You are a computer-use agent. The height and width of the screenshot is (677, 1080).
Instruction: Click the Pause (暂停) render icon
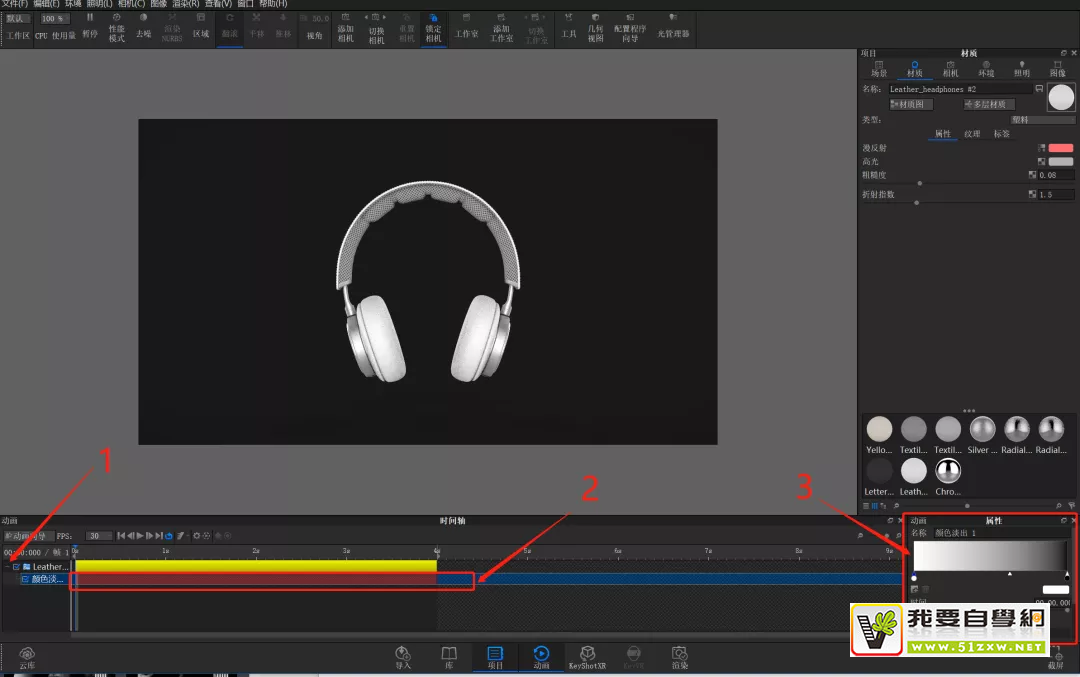click(90, 25)
